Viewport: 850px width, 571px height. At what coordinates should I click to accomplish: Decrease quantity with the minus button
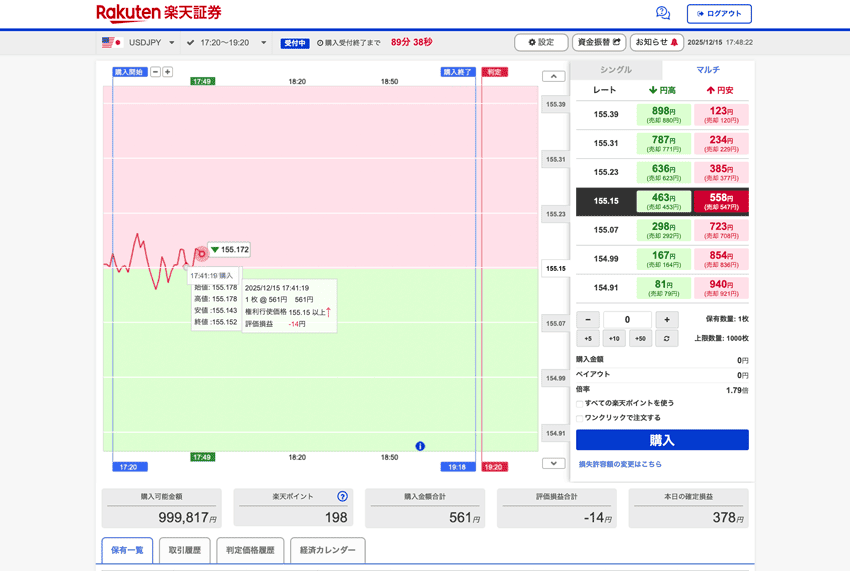pos(588,319)
